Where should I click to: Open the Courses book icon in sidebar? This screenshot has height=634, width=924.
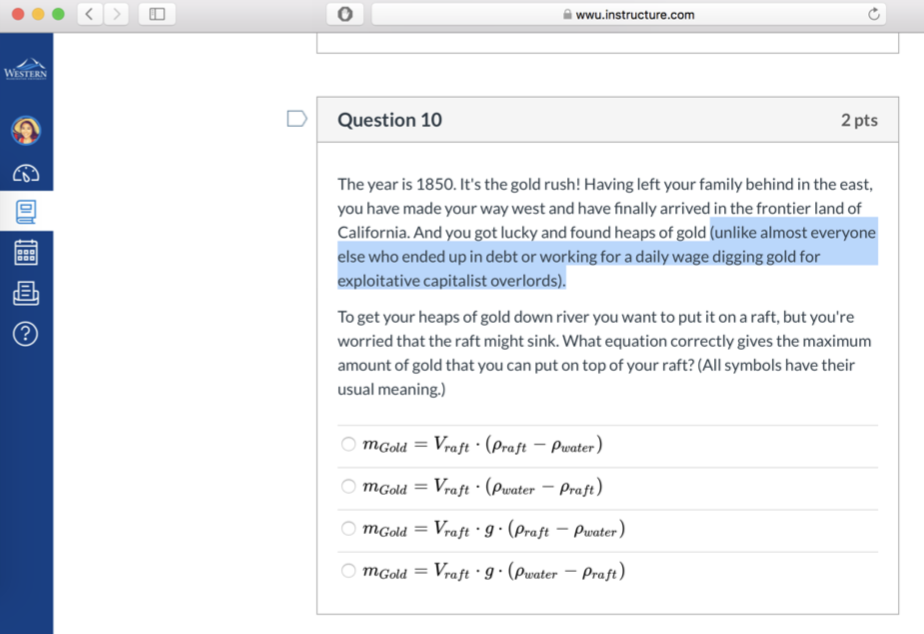tap(25, 211)
